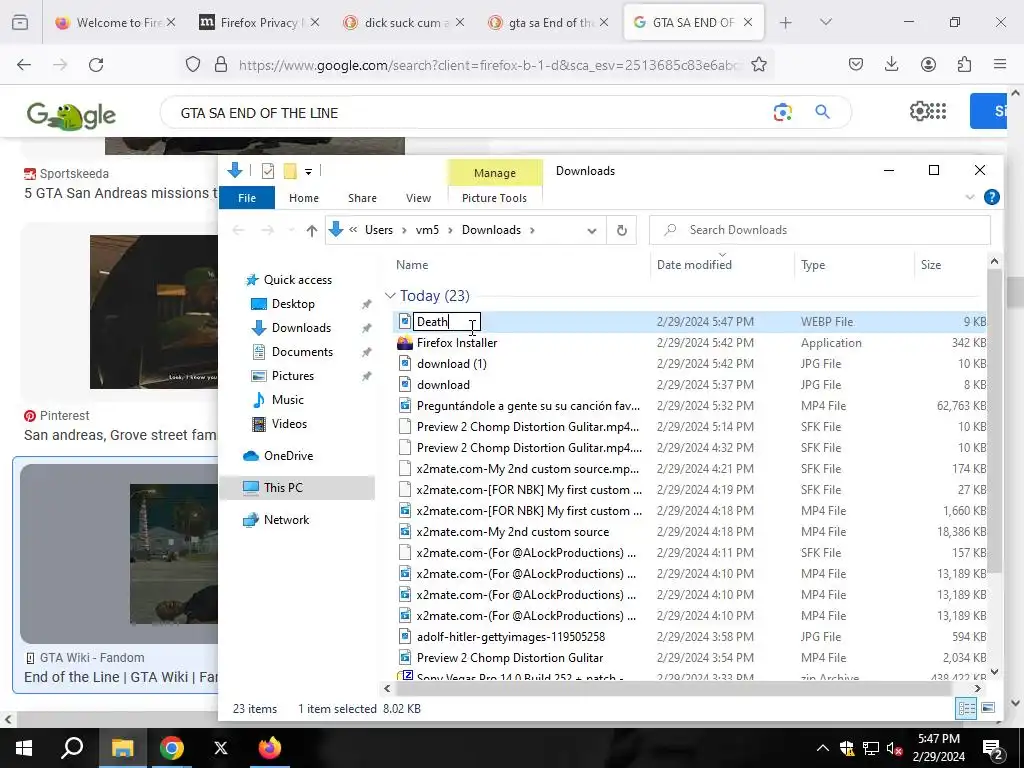Open Customize Quick Access Toolbar dropdown
The width and height of the screenshot is (1024, 768).
308,172
